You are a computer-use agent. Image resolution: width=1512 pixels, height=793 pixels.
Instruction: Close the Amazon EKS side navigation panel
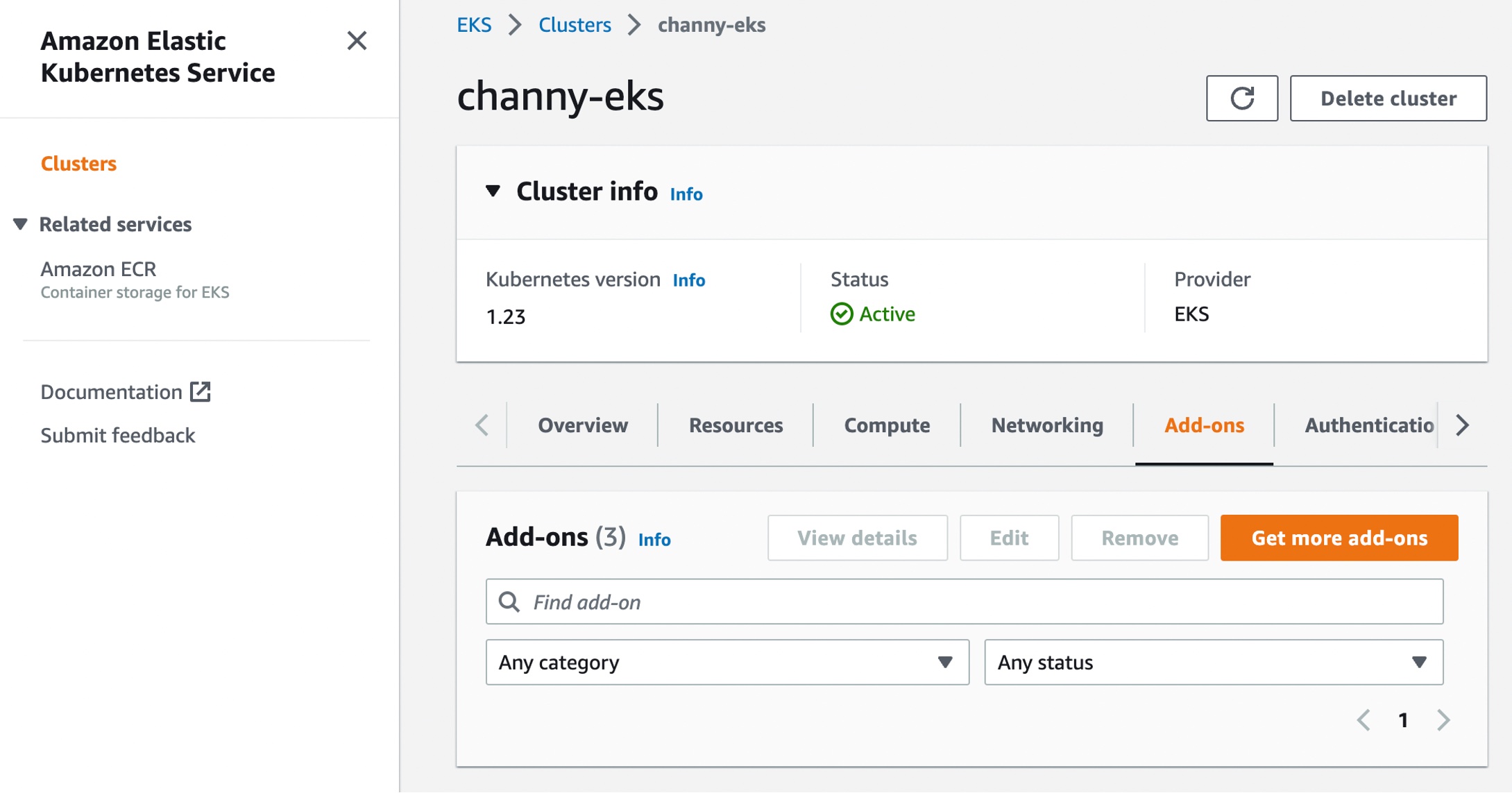click(357, 41)
